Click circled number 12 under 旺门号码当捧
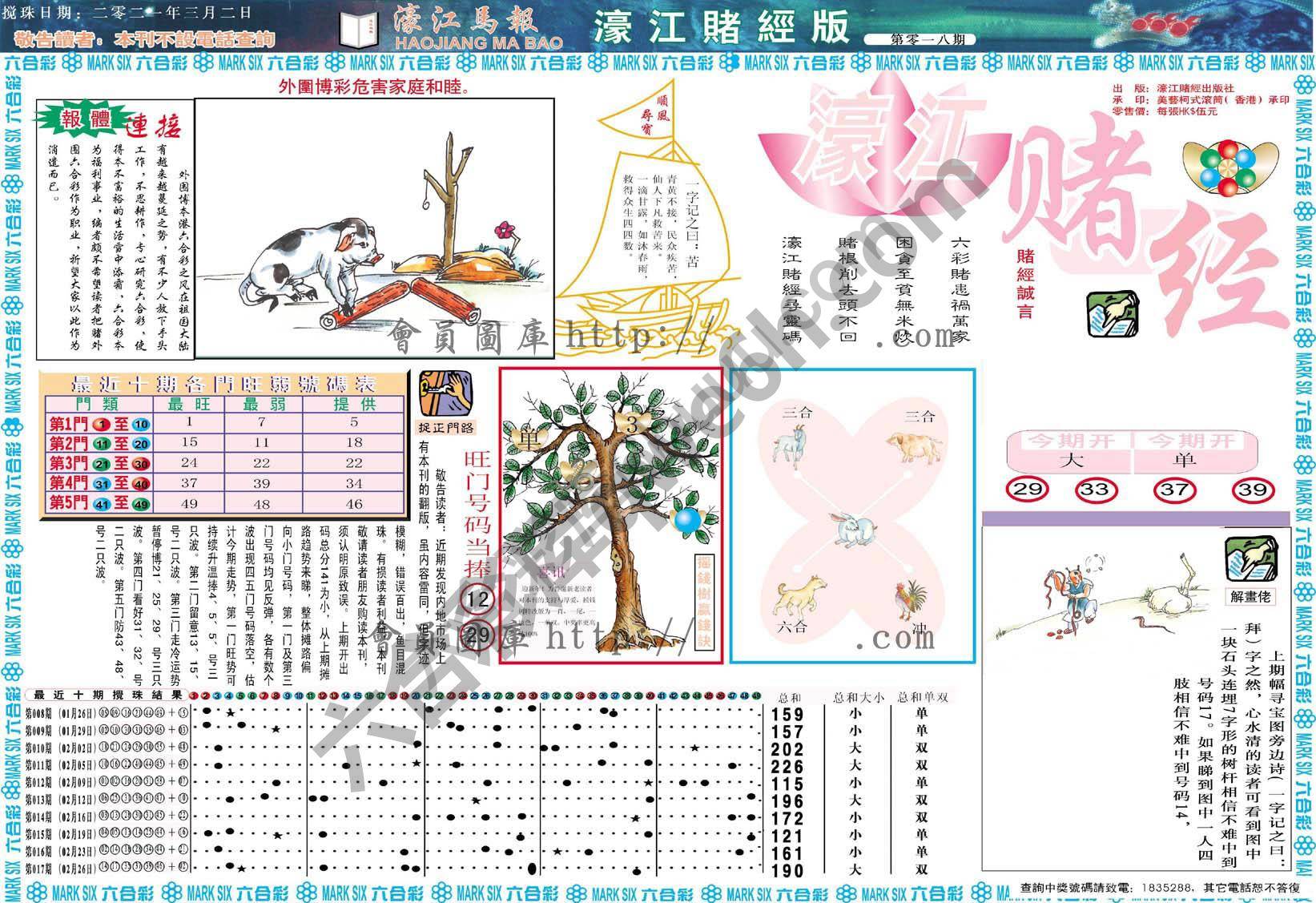This screenshot has height=903, width=1316. pos(478,599)
